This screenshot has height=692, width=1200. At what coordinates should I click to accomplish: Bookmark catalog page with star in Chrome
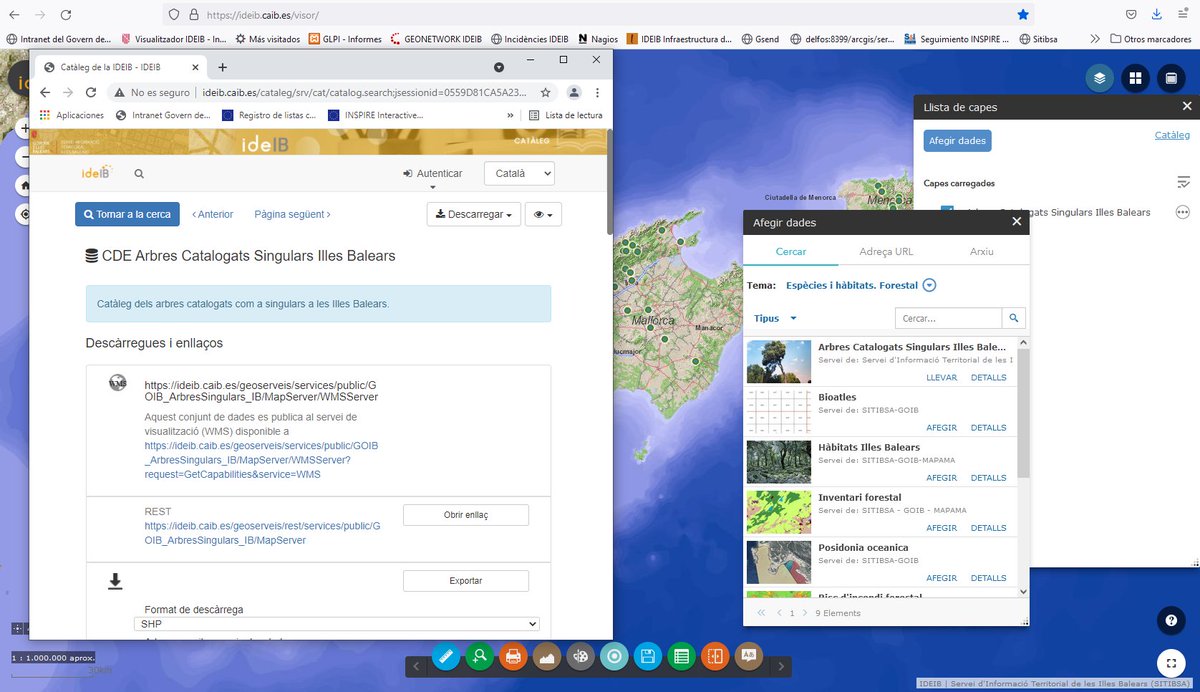point(546,92)
